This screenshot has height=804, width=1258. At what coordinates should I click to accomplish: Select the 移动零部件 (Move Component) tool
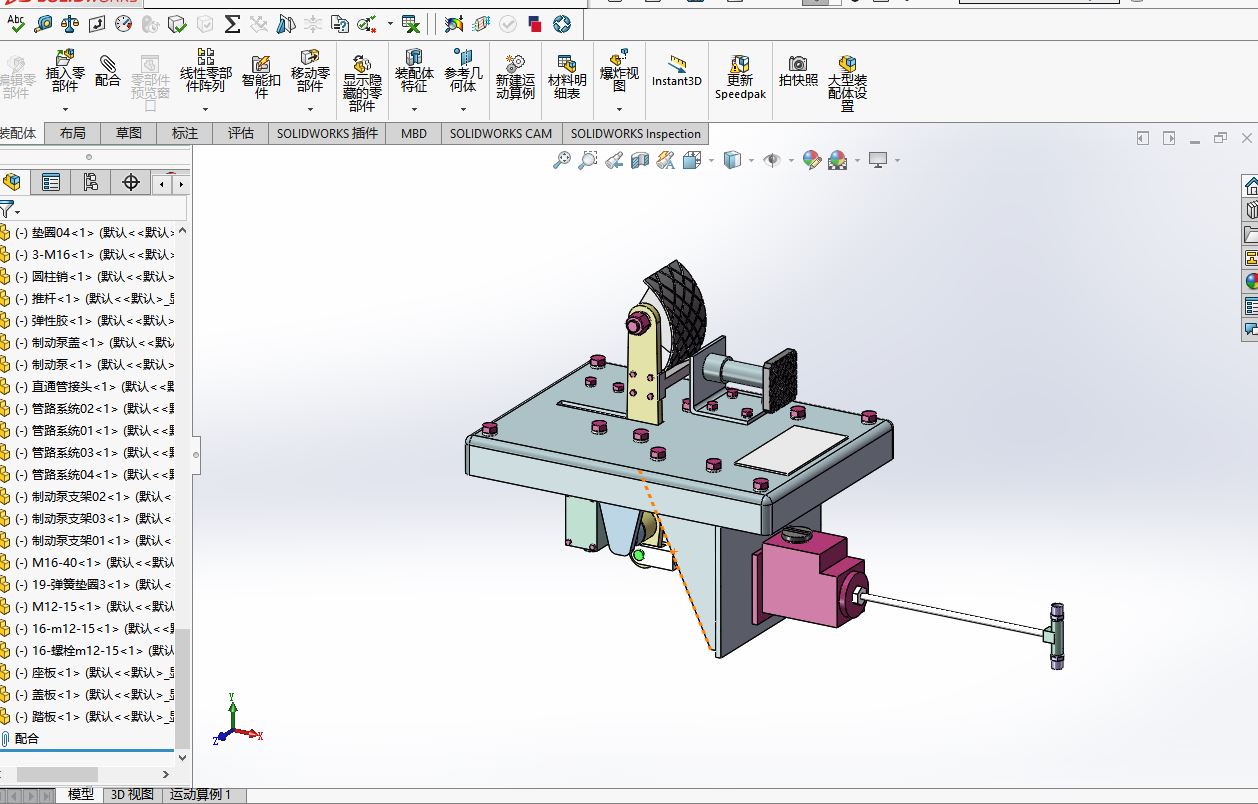tap(310, 70)
